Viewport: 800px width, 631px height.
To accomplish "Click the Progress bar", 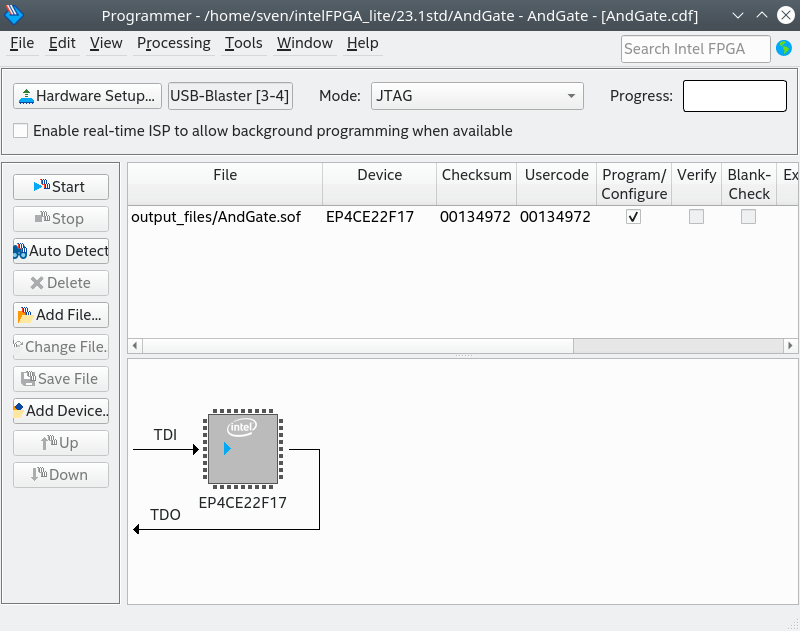I will tap(735, 96).
